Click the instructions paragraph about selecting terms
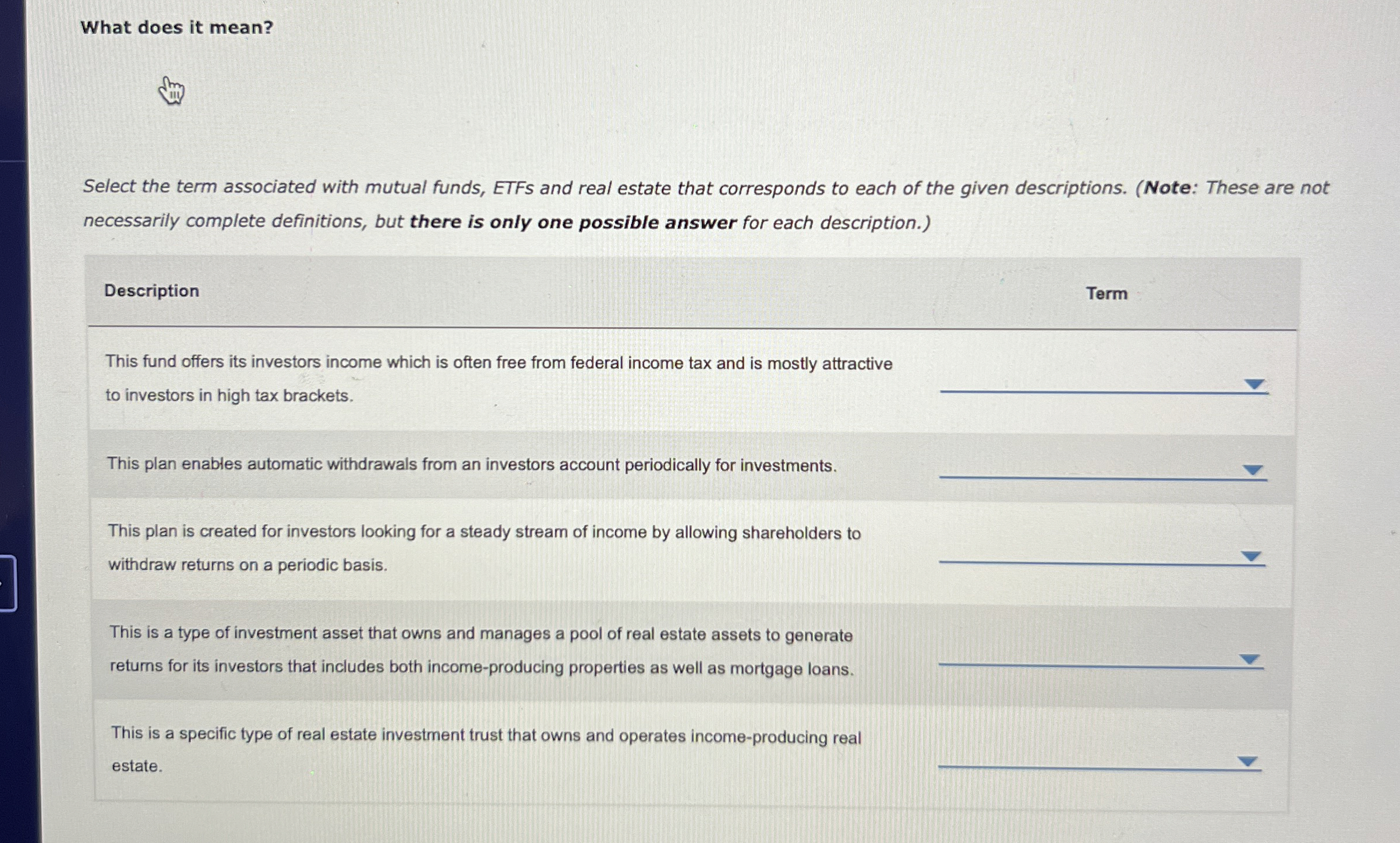Viewport: 1400px width, 843px height. point(699,204)
